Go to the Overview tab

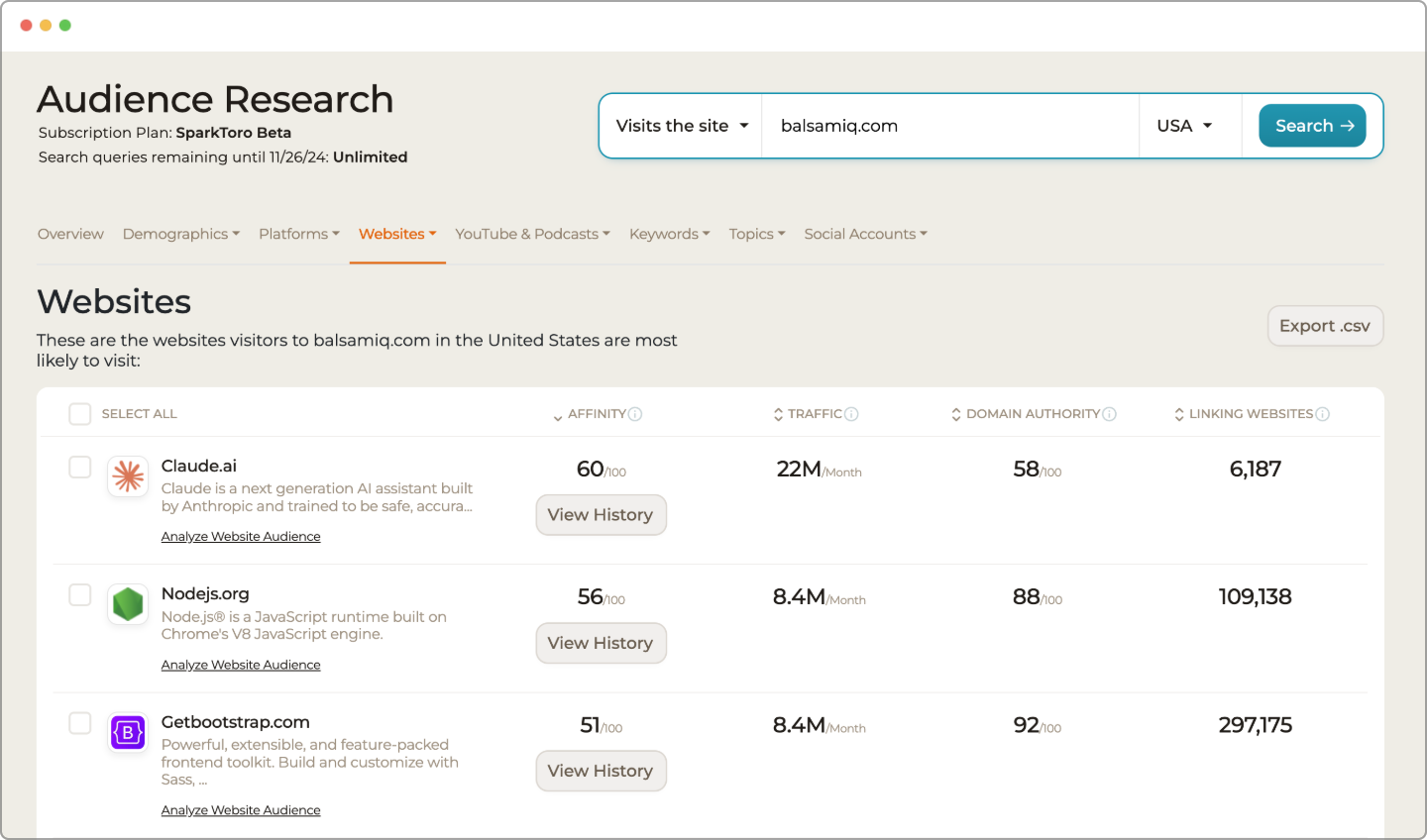pyautogui.click(x=70, y=234)
